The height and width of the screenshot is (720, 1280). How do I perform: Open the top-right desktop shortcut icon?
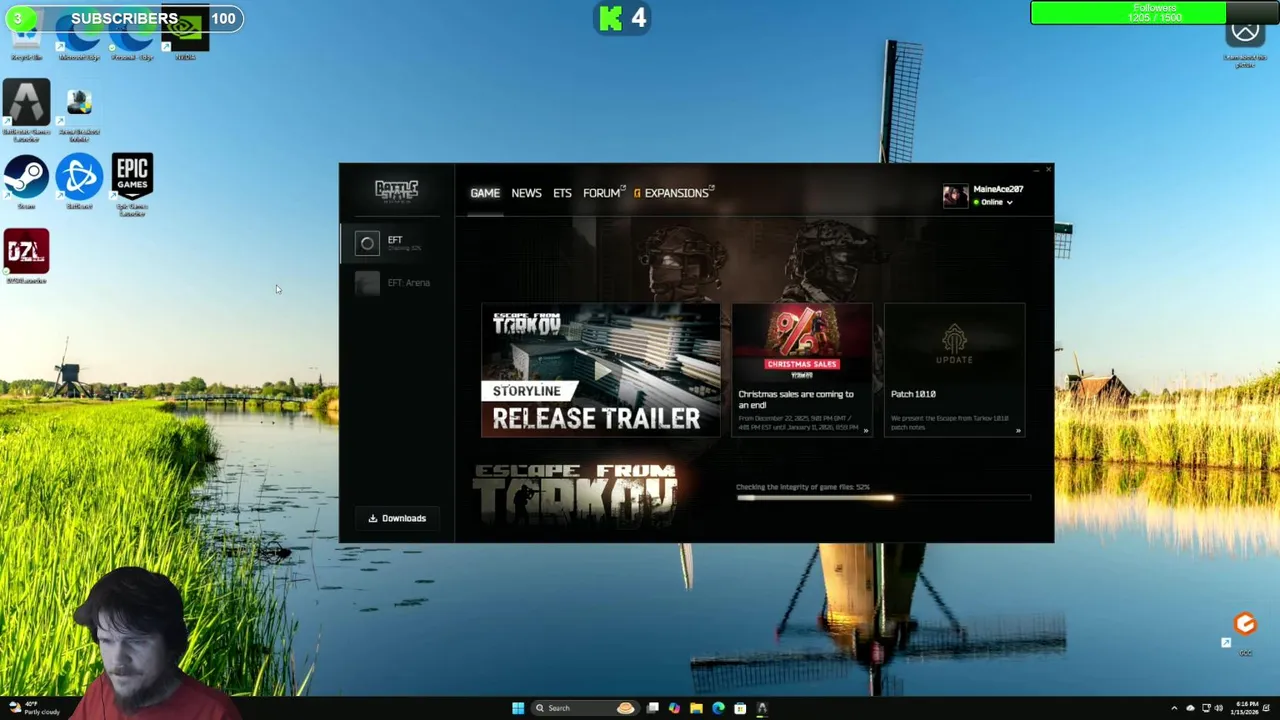[1245, 40]
